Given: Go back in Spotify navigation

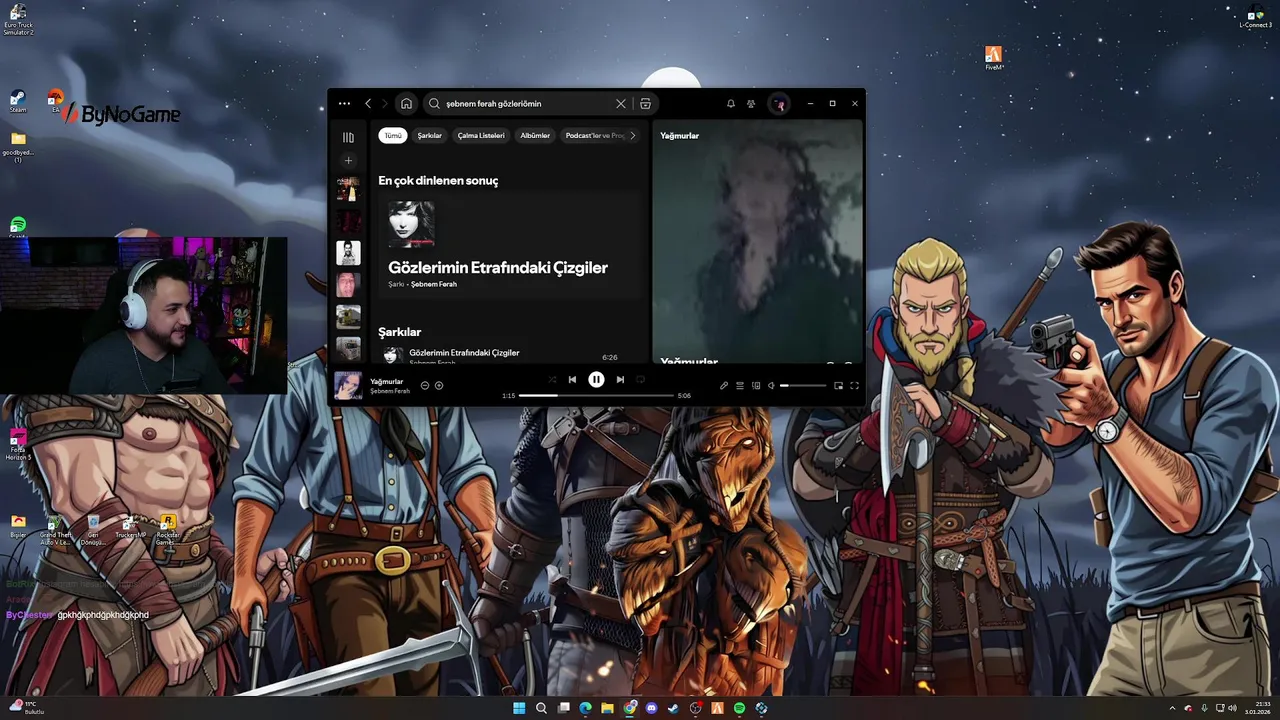Looking at the screenshot, I should (x=368, y=103).
